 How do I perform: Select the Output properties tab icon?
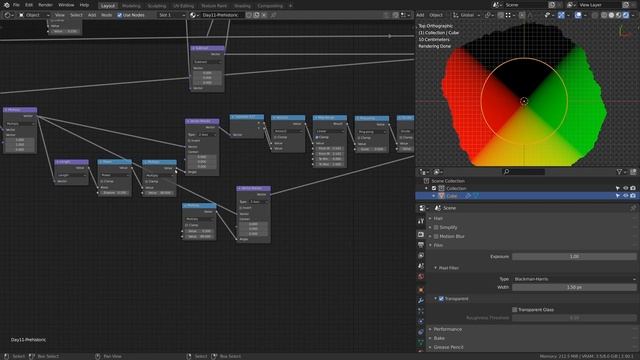pos(421,244)
